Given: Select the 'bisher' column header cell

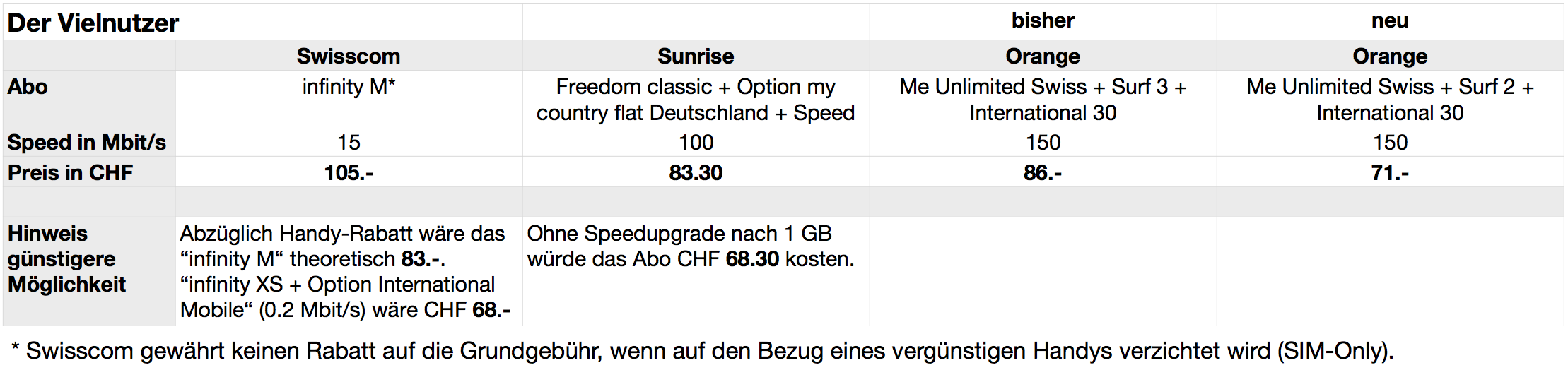Looking at the screenshot, I should pyautogui.click(x=1043, y=21).
